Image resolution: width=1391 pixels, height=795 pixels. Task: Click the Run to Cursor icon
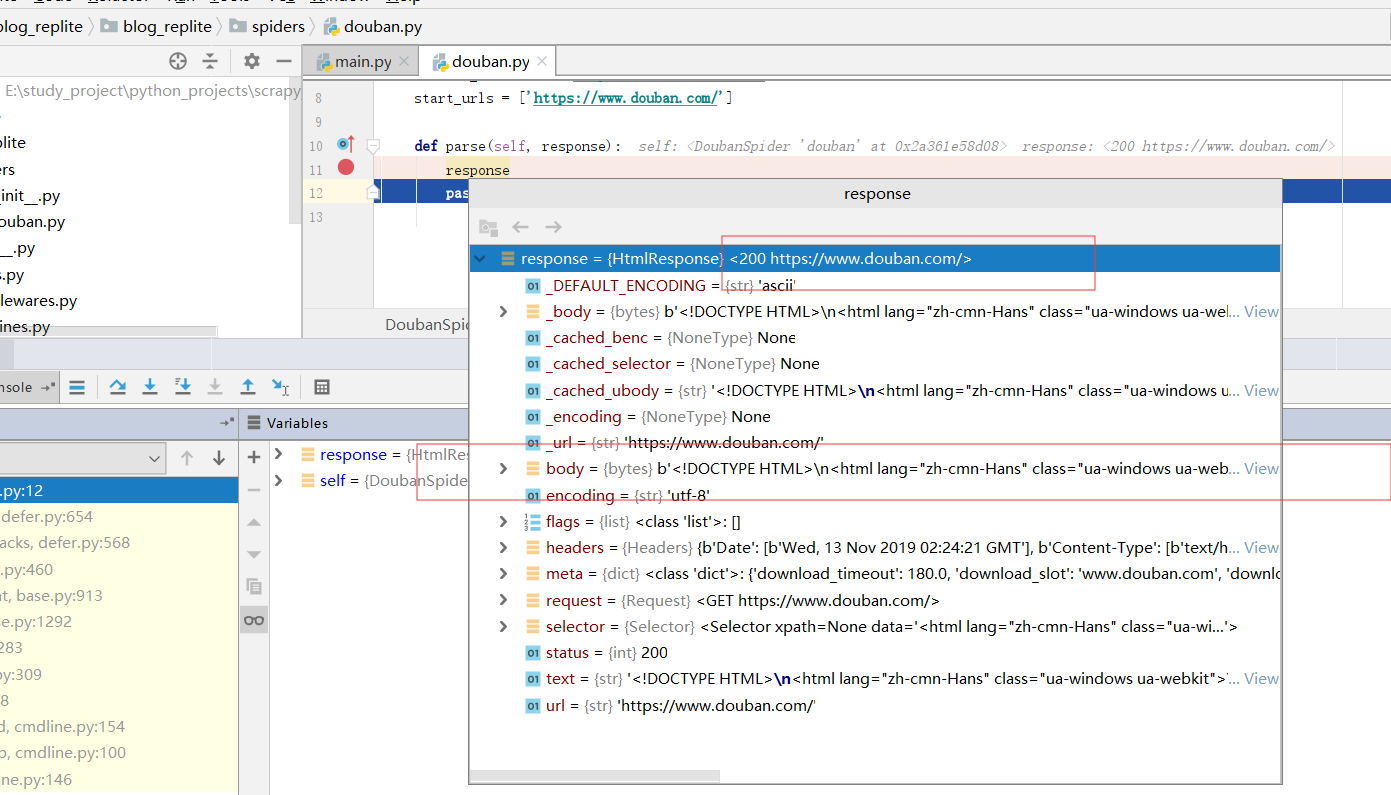coord(281,387)
